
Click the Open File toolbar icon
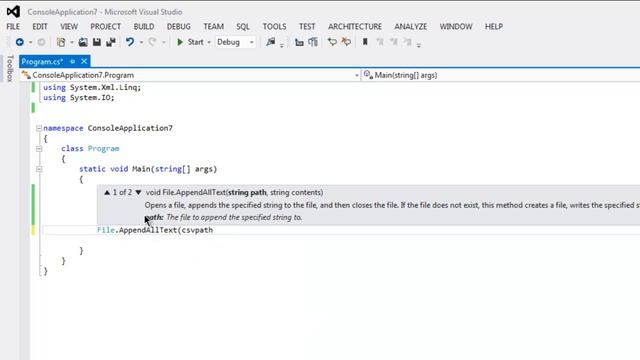point(83,42)
